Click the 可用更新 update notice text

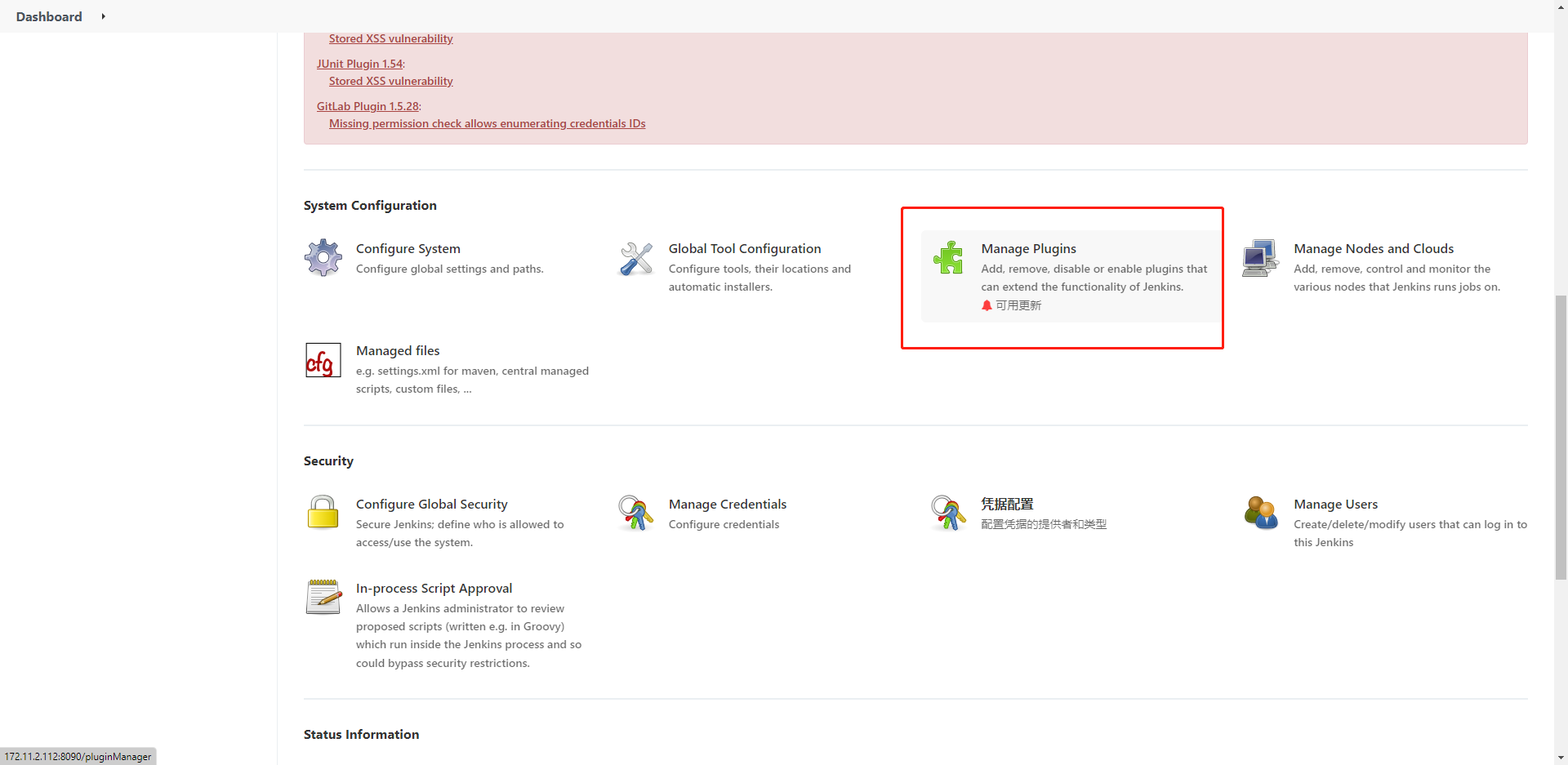[1018, 305]
